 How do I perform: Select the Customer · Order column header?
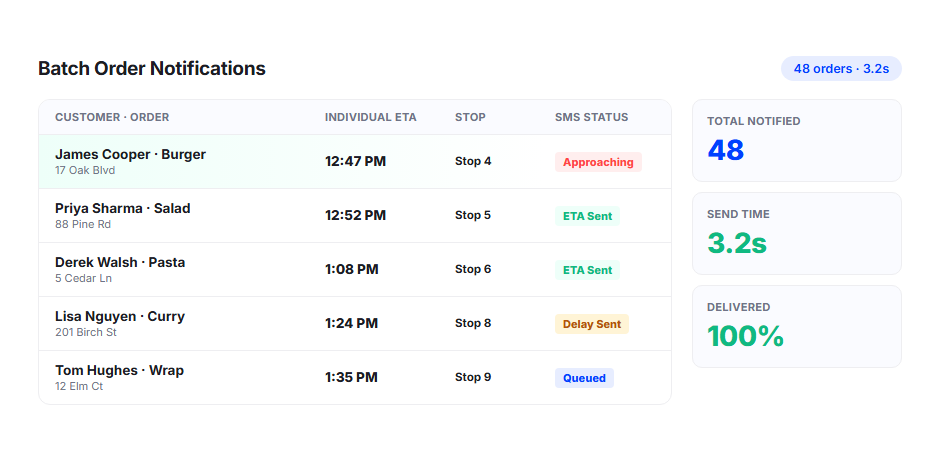pyautogui.click(x=112, y=117)
